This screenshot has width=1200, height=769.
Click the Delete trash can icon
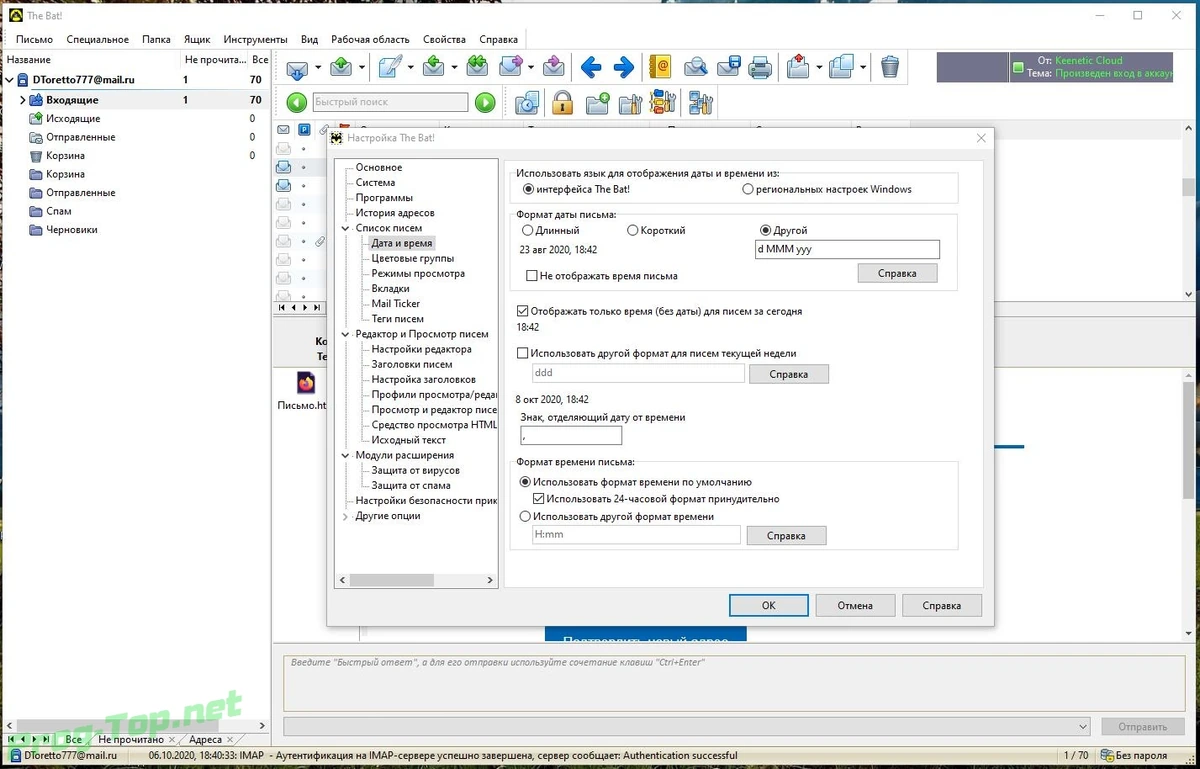(890, 68)
